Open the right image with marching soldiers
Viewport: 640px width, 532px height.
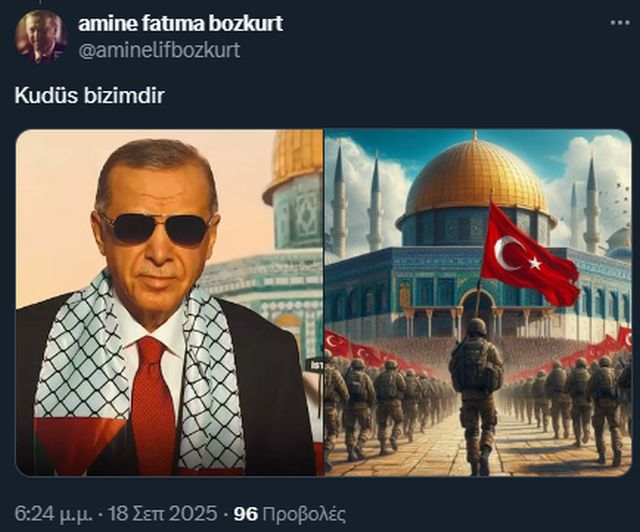[x=478, y=303]
